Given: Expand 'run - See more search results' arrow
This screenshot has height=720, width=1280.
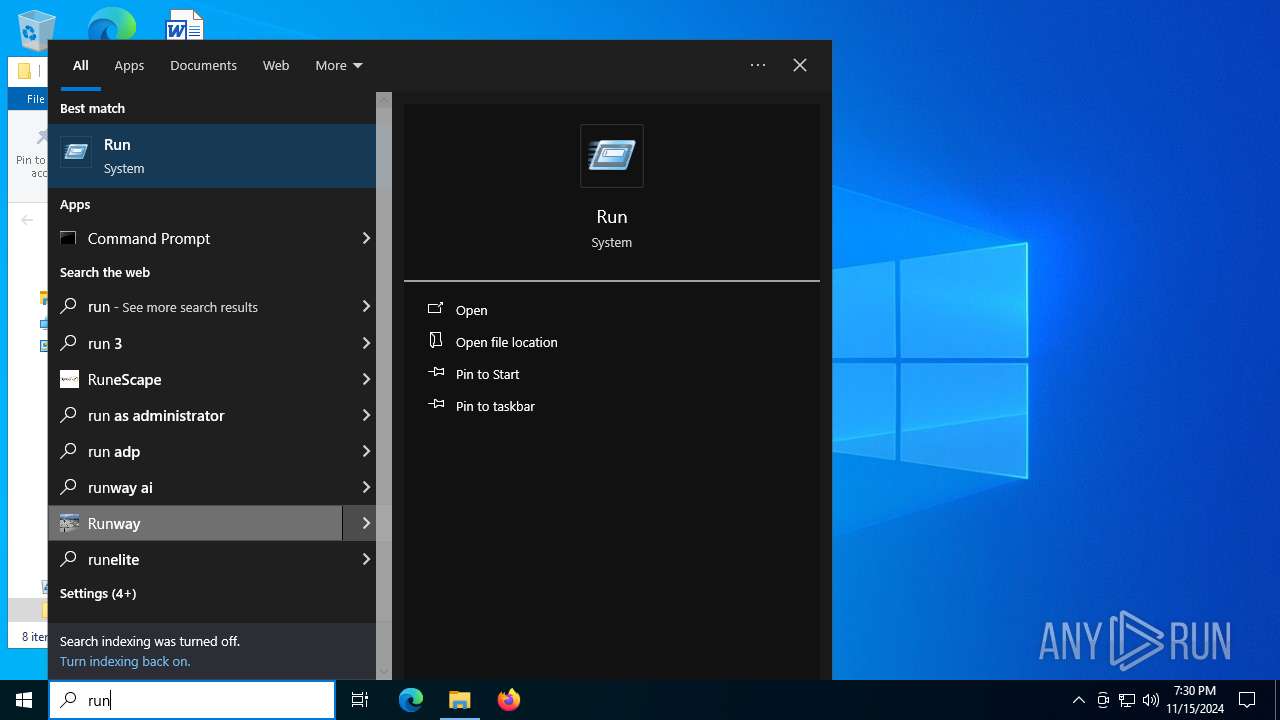Looking at the screenshot, I should (366, 306).
